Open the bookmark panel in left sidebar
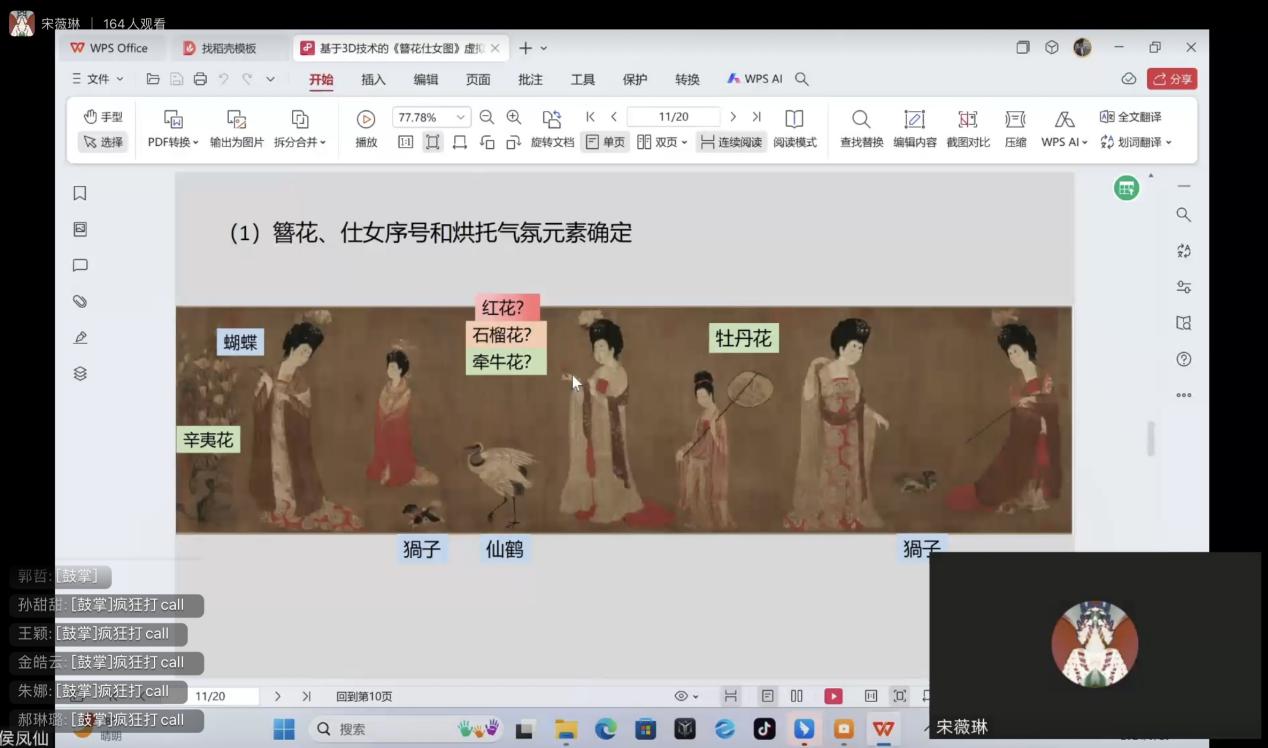Image resolution: width=1268 pixels, height=748 pixels. coord(80,193)
